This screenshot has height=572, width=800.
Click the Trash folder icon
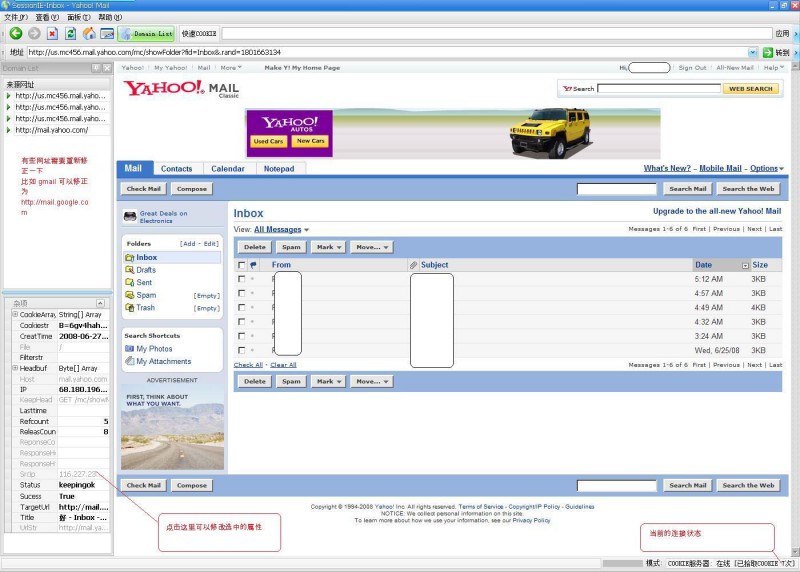[130, 308]
